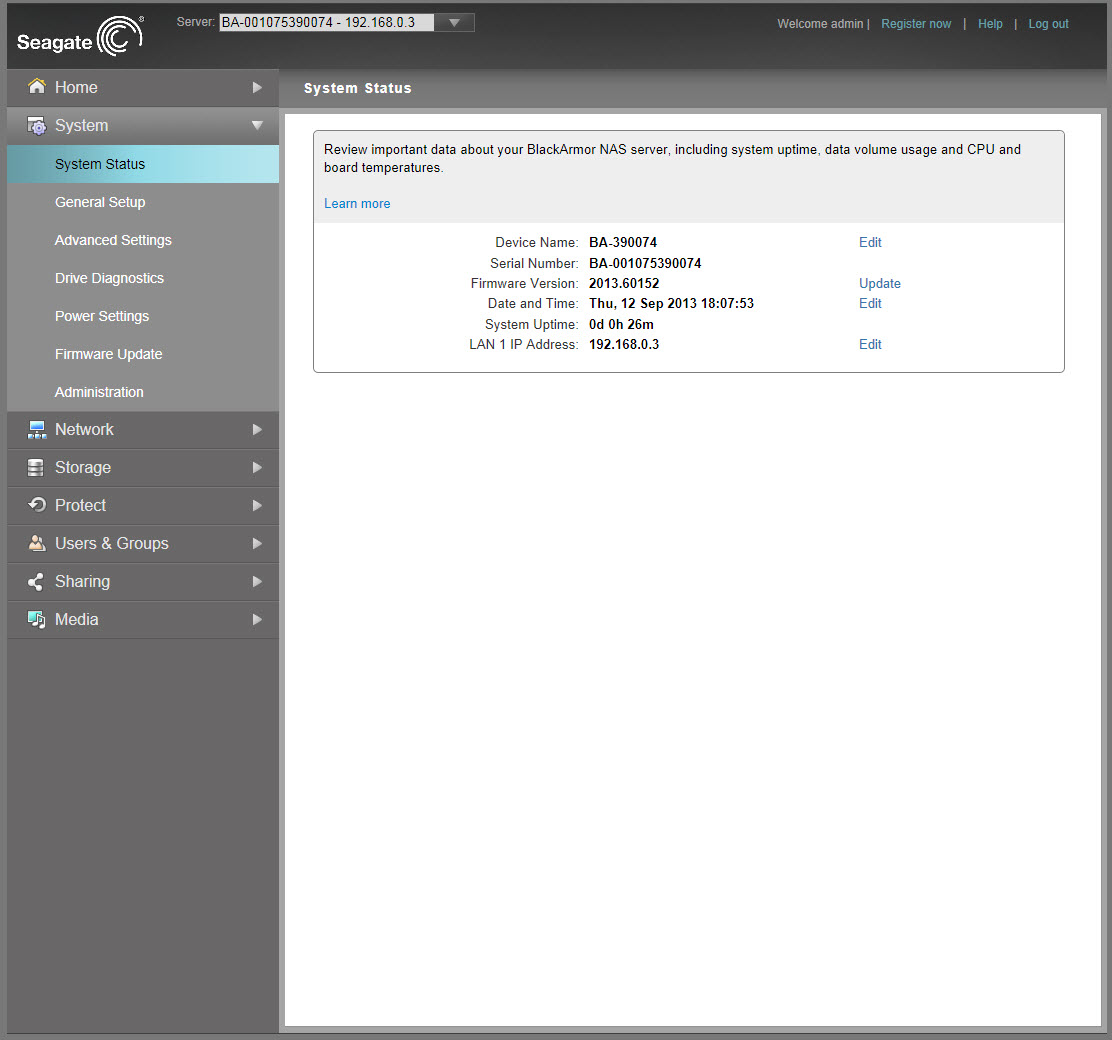The image size is (1112, 1040).
Task: Expand the Protect menu arrow
Action: [257, 506]
